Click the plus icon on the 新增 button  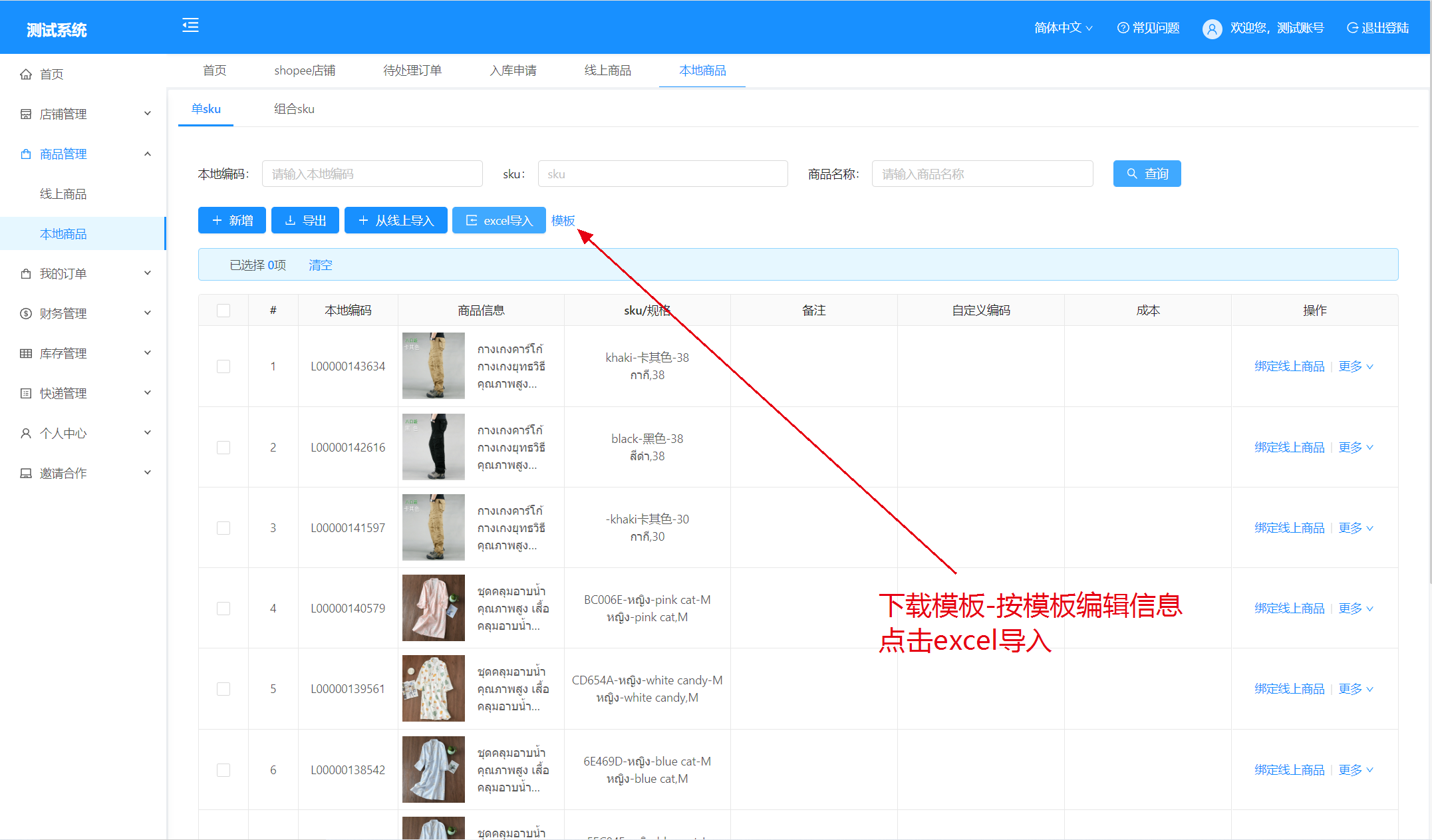[217, 220]
